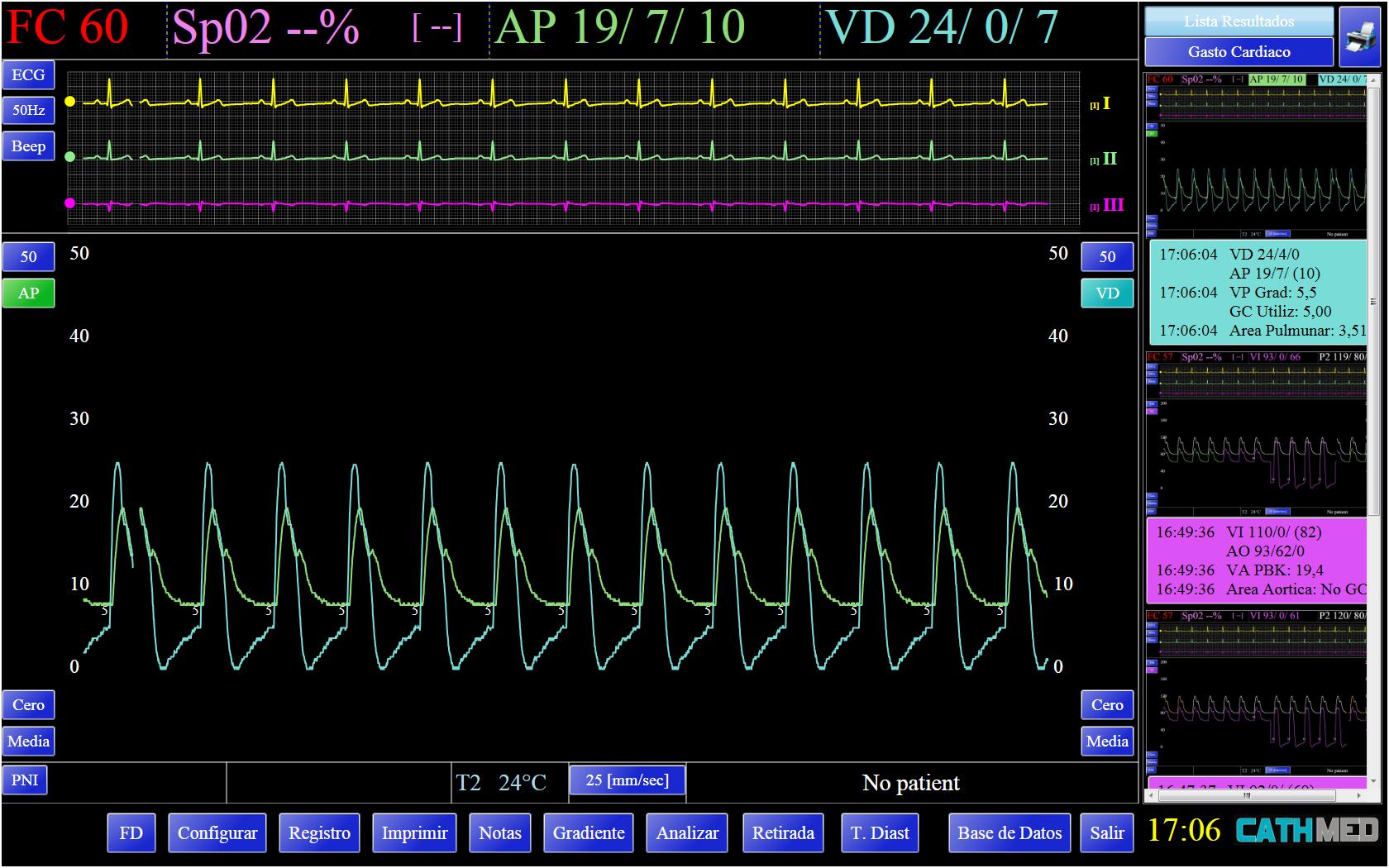Click Media on the right channel
The image size is (1389, 868).
pos(1106,742)
